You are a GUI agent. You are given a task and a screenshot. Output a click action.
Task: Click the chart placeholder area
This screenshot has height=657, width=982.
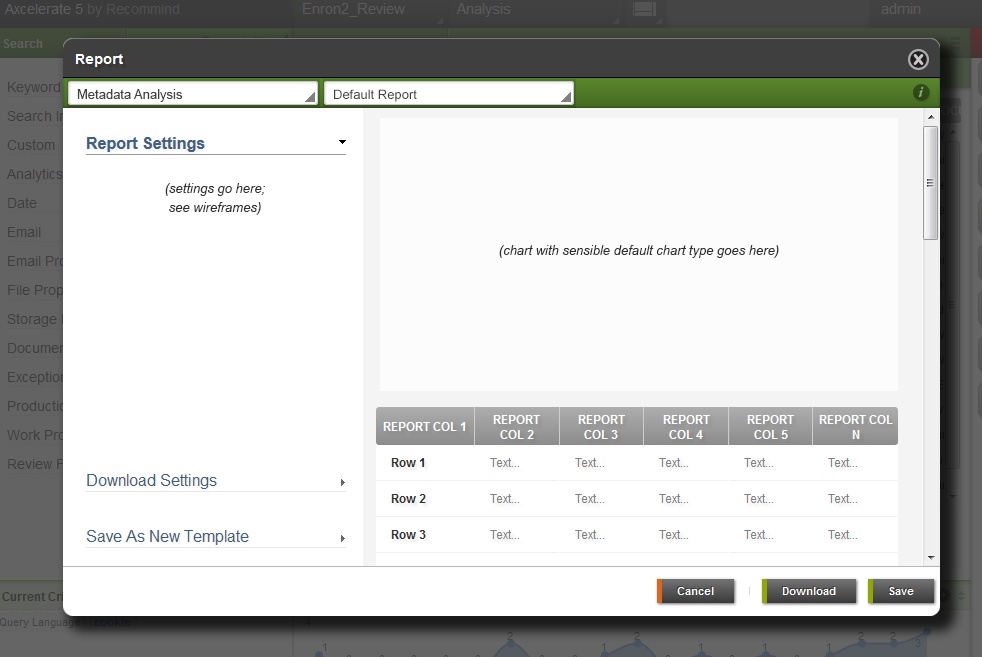click(639, 254)
